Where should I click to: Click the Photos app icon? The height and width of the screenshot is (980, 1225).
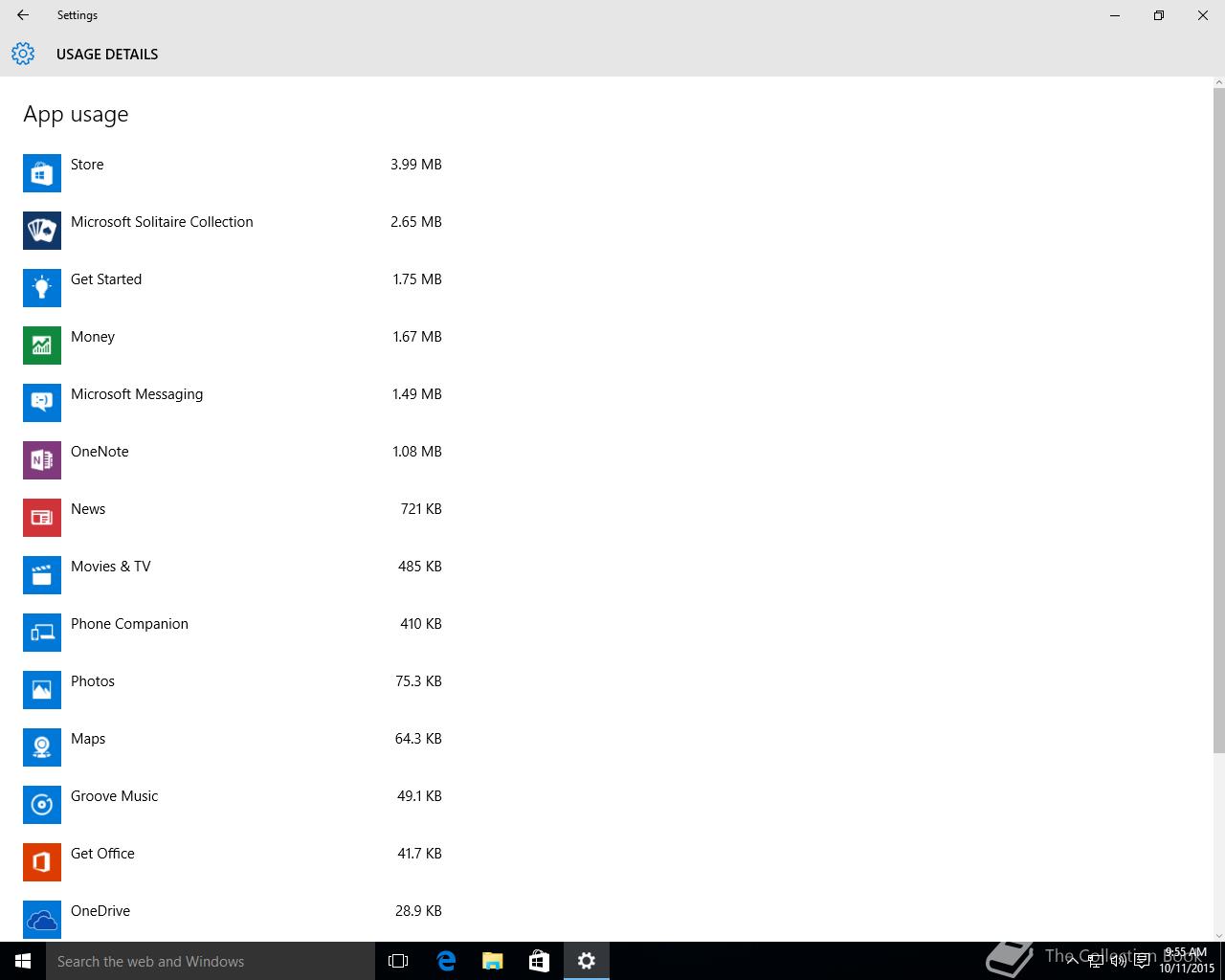pyautogui.click(x=42, y=690)
